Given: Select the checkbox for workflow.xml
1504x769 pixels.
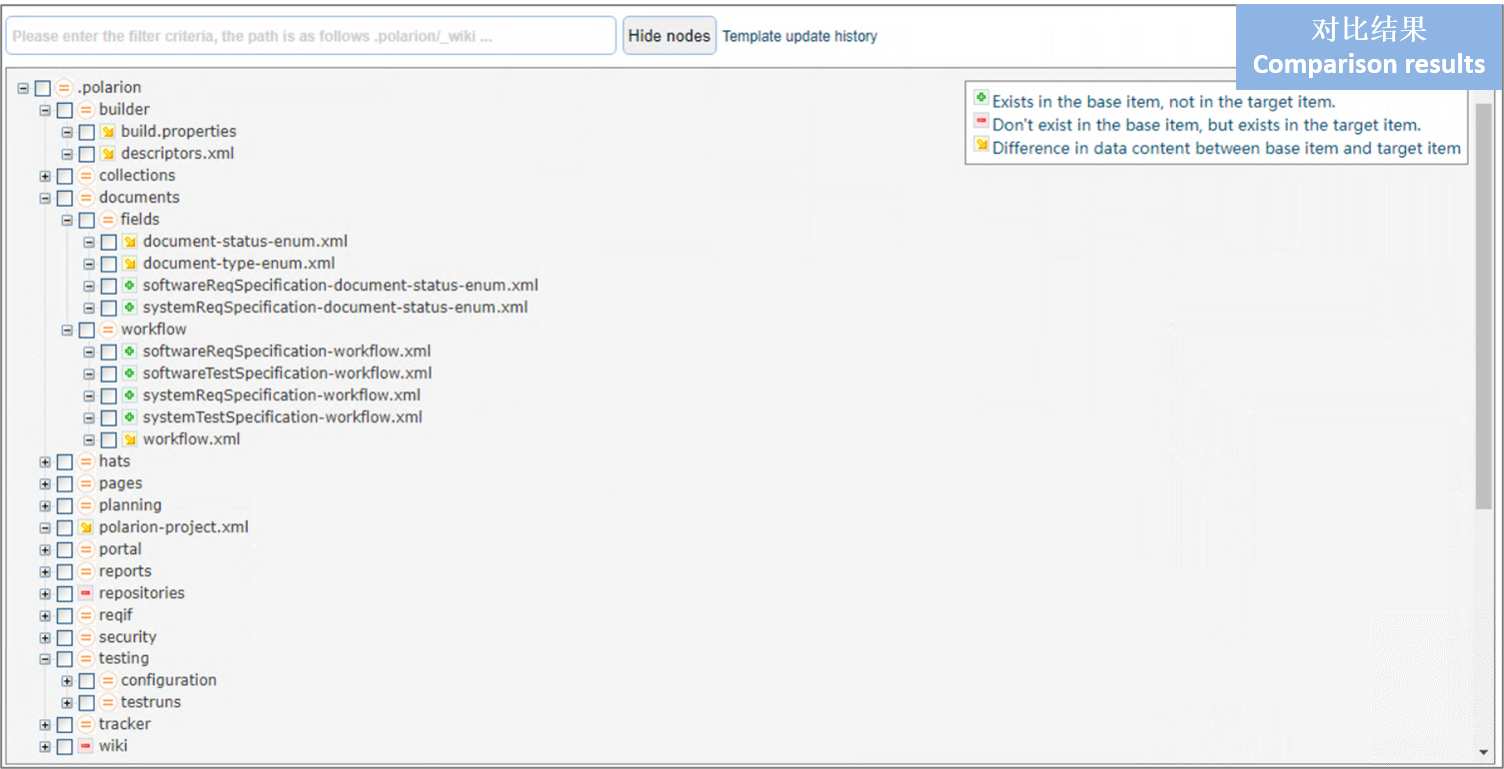Looking at the screenshot, I should (109, 440).
